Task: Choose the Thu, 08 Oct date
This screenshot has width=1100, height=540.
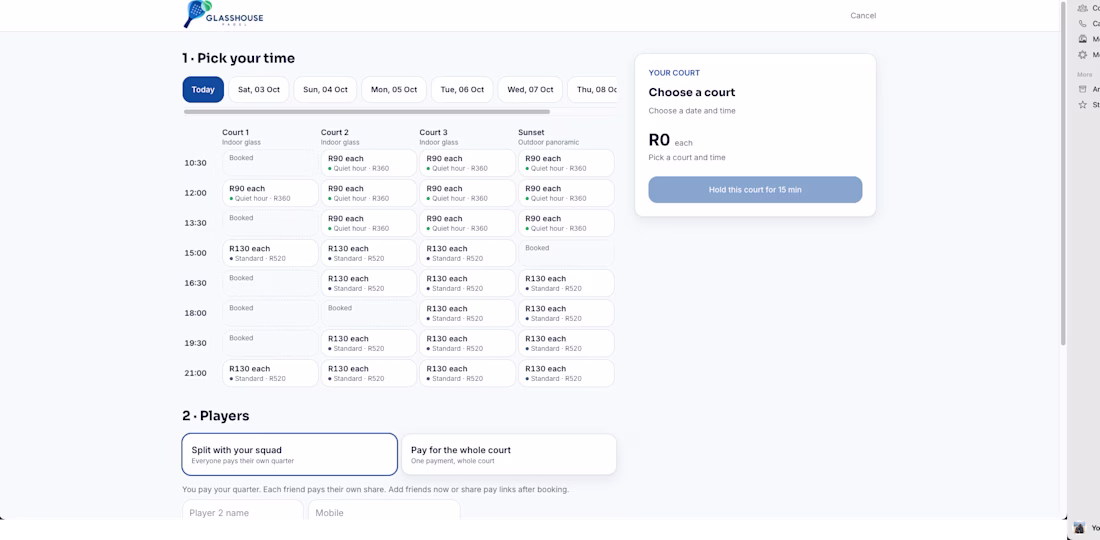Action: coord(593,90)
